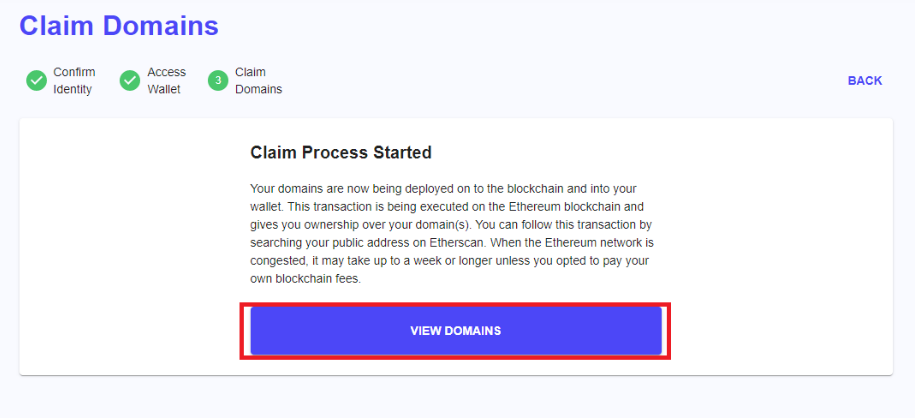Select the Claim Domains step label
The height and width of the screenshot is (418, 915).
tap(258, 81)
